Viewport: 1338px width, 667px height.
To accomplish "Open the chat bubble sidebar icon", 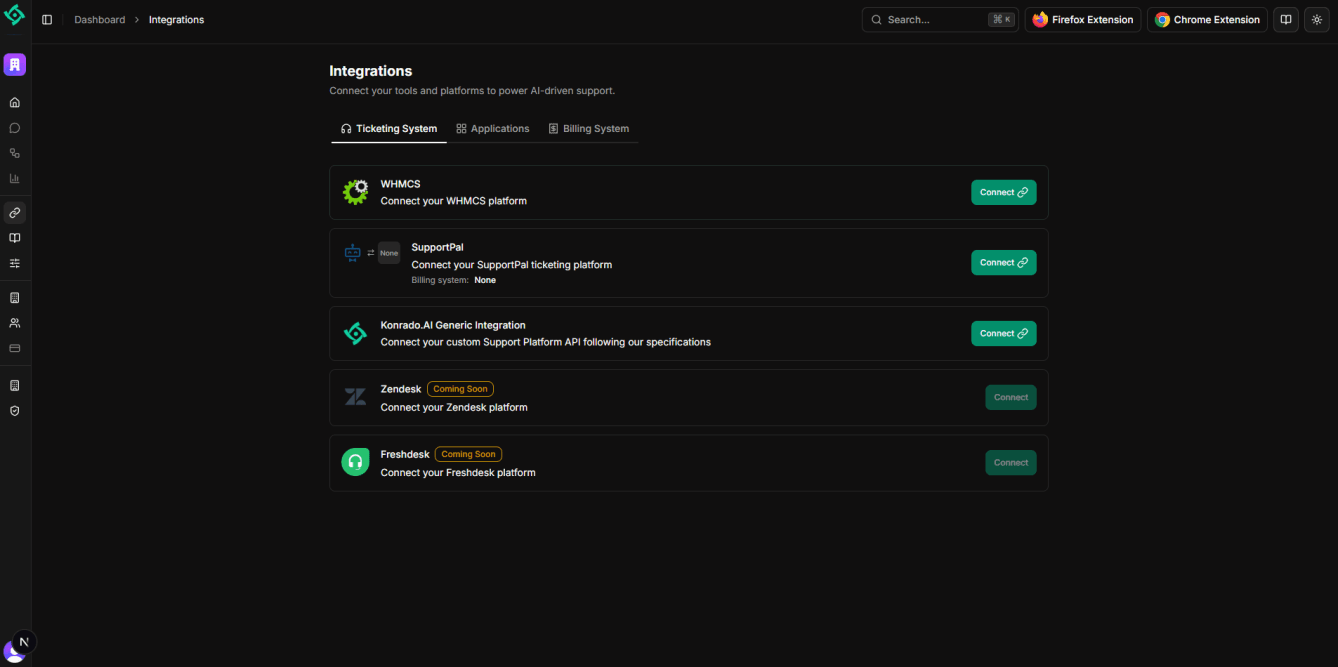I will 14,128.
